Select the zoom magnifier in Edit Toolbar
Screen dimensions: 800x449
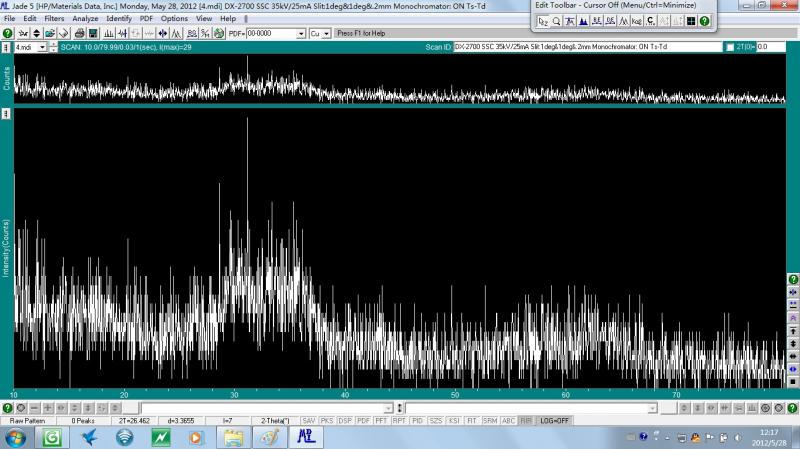[x=557, y=20]
